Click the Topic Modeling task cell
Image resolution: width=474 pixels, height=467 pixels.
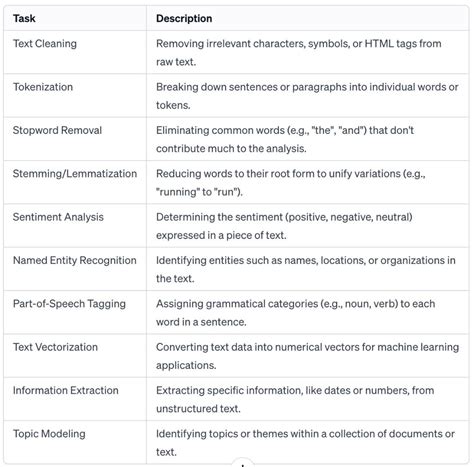click(x=49, y=434)
